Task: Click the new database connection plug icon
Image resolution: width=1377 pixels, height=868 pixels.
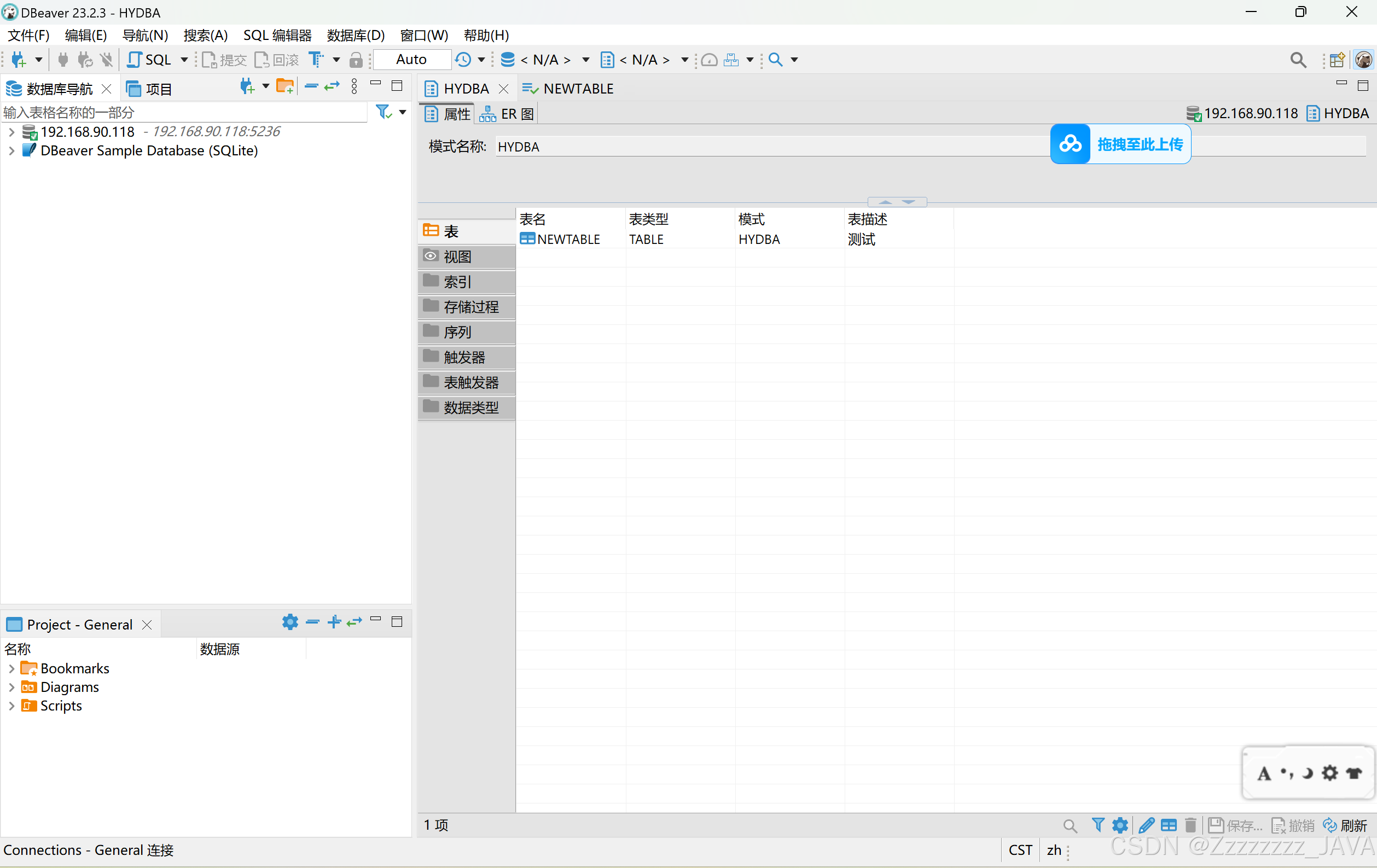Action: tap(19, 60)
